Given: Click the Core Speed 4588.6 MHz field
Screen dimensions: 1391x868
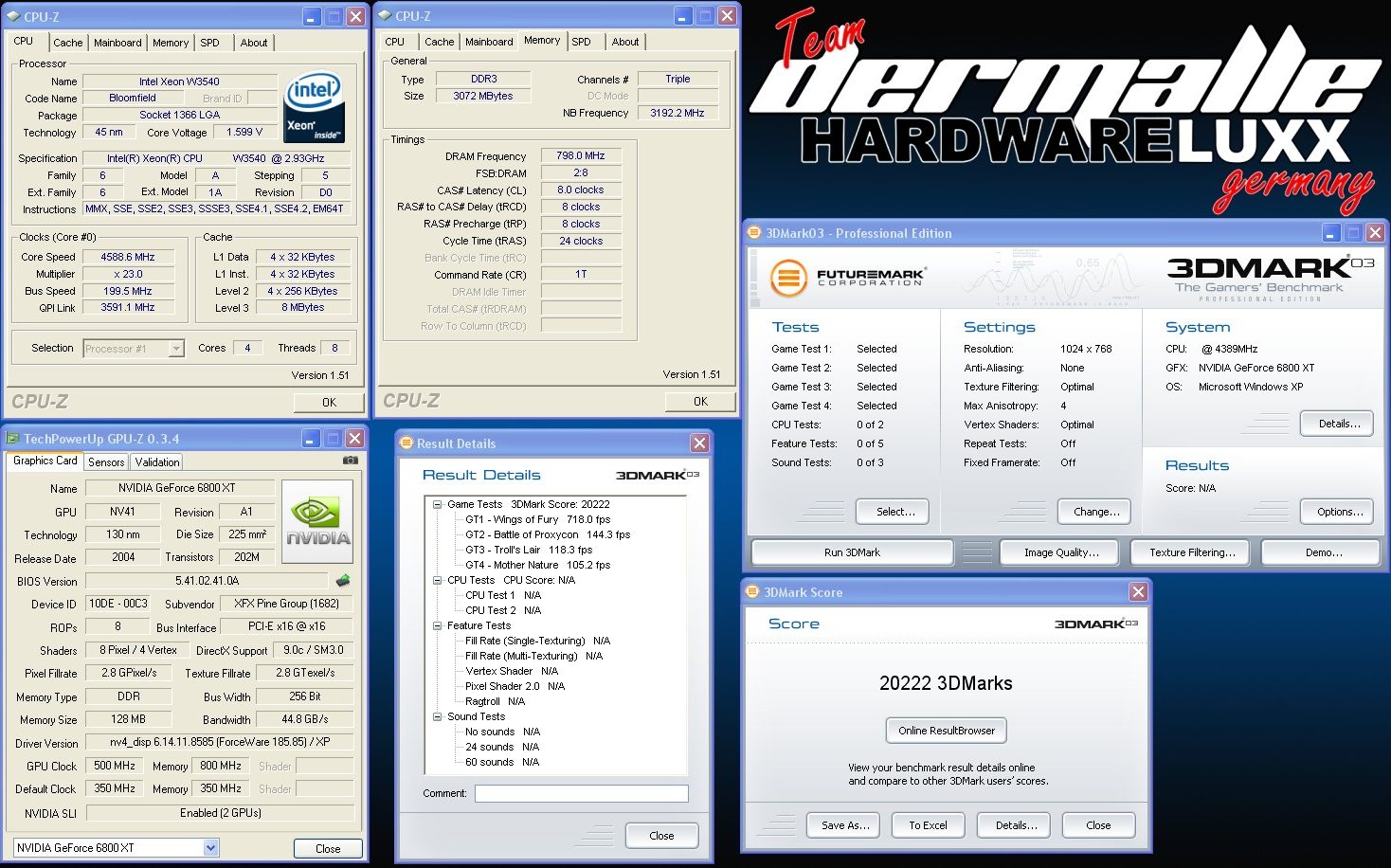Looking at the screenshot, I should point(128,257).
